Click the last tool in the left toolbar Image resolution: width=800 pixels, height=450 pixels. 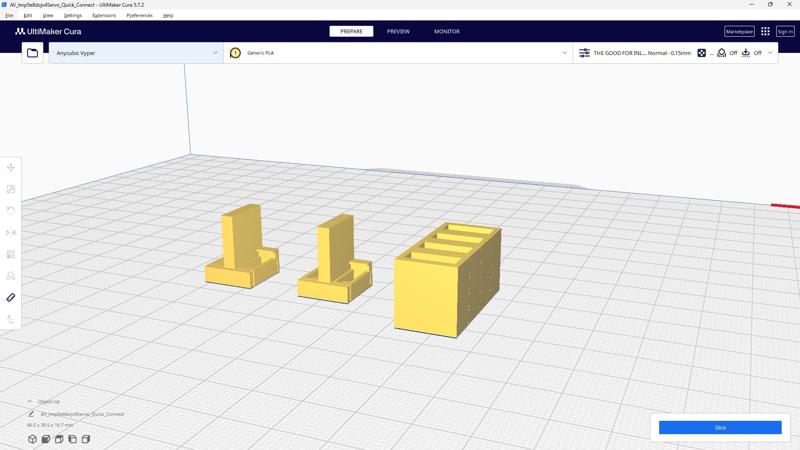pos(11,319)
